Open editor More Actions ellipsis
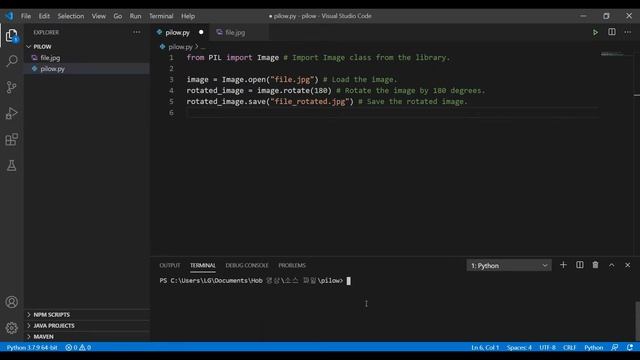 pos(628,32)
